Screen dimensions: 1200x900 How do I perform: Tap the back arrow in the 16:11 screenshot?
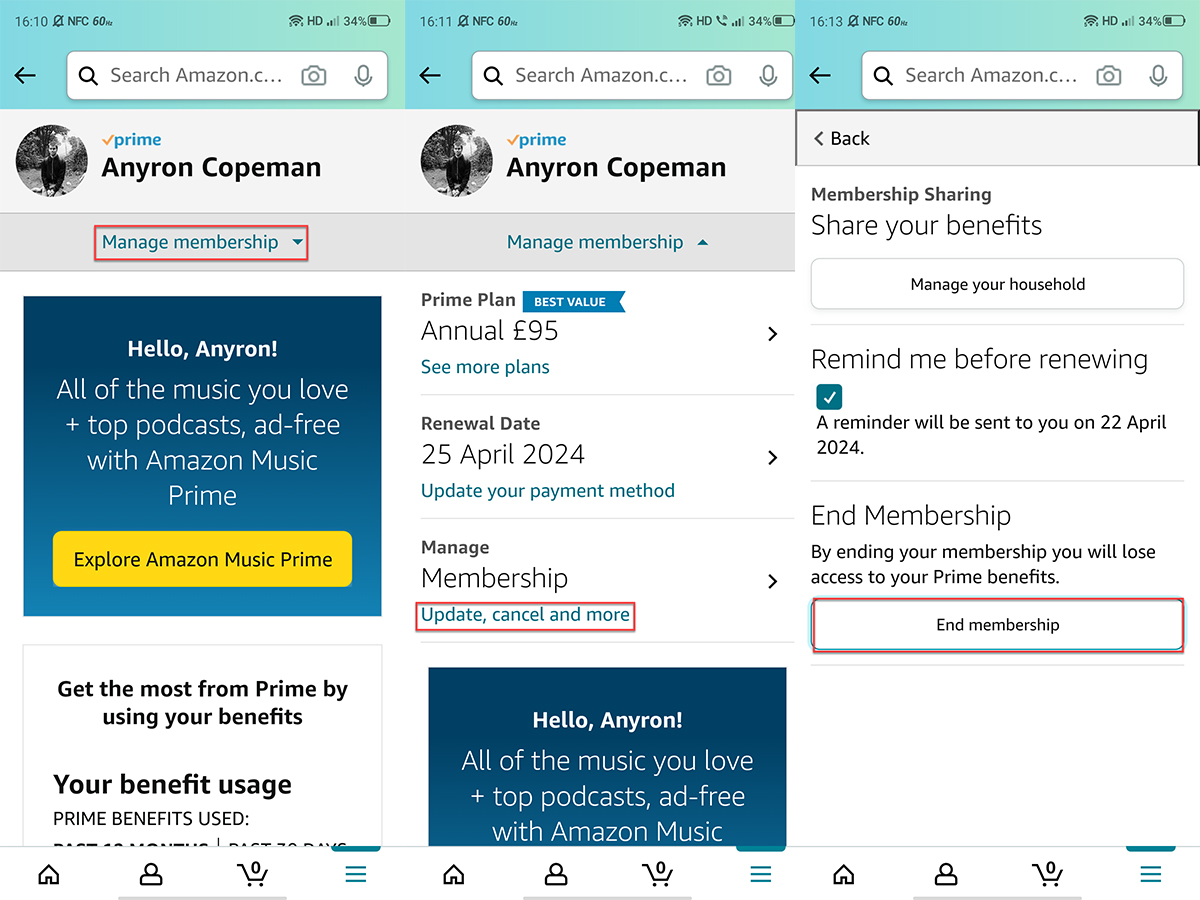coord(430,75)
